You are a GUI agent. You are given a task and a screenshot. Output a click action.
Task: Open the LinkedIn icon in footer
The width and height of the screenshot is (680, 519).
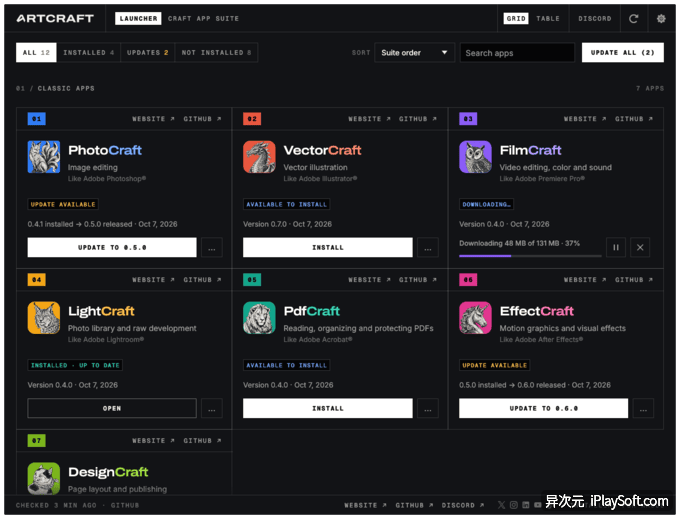526,505
